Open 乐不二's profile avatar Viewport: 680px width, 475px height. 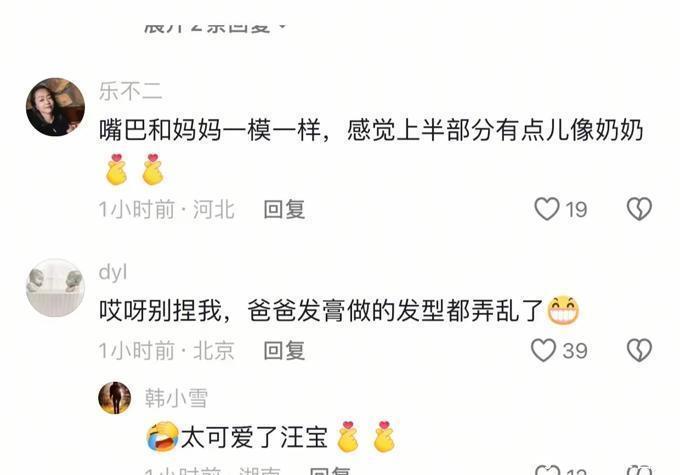tap(56, 107)
